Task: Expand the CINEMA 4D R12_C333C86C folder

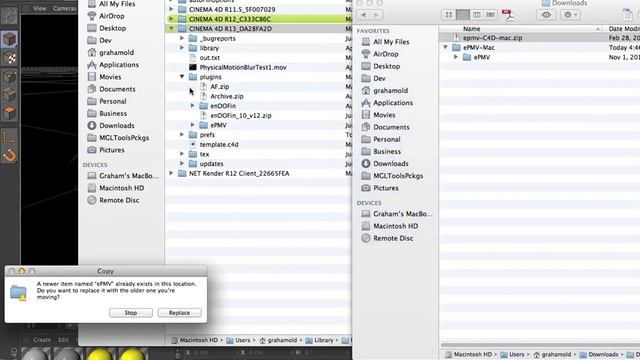Action: tap(171, 19)
